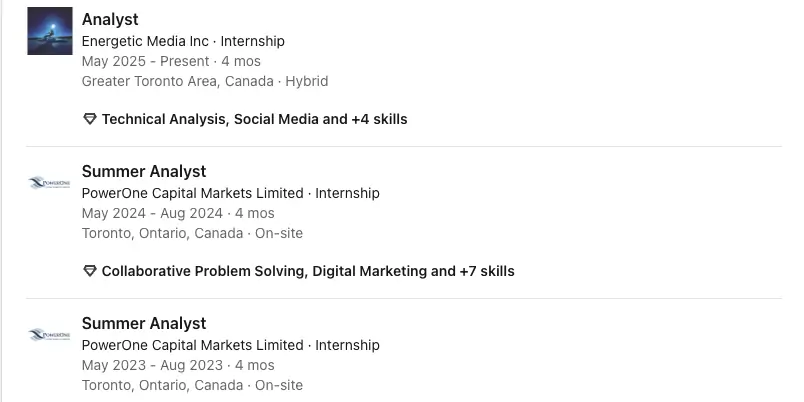Select the Summer Analyst title dated 2023
The image size is (804, 402).
144,323
